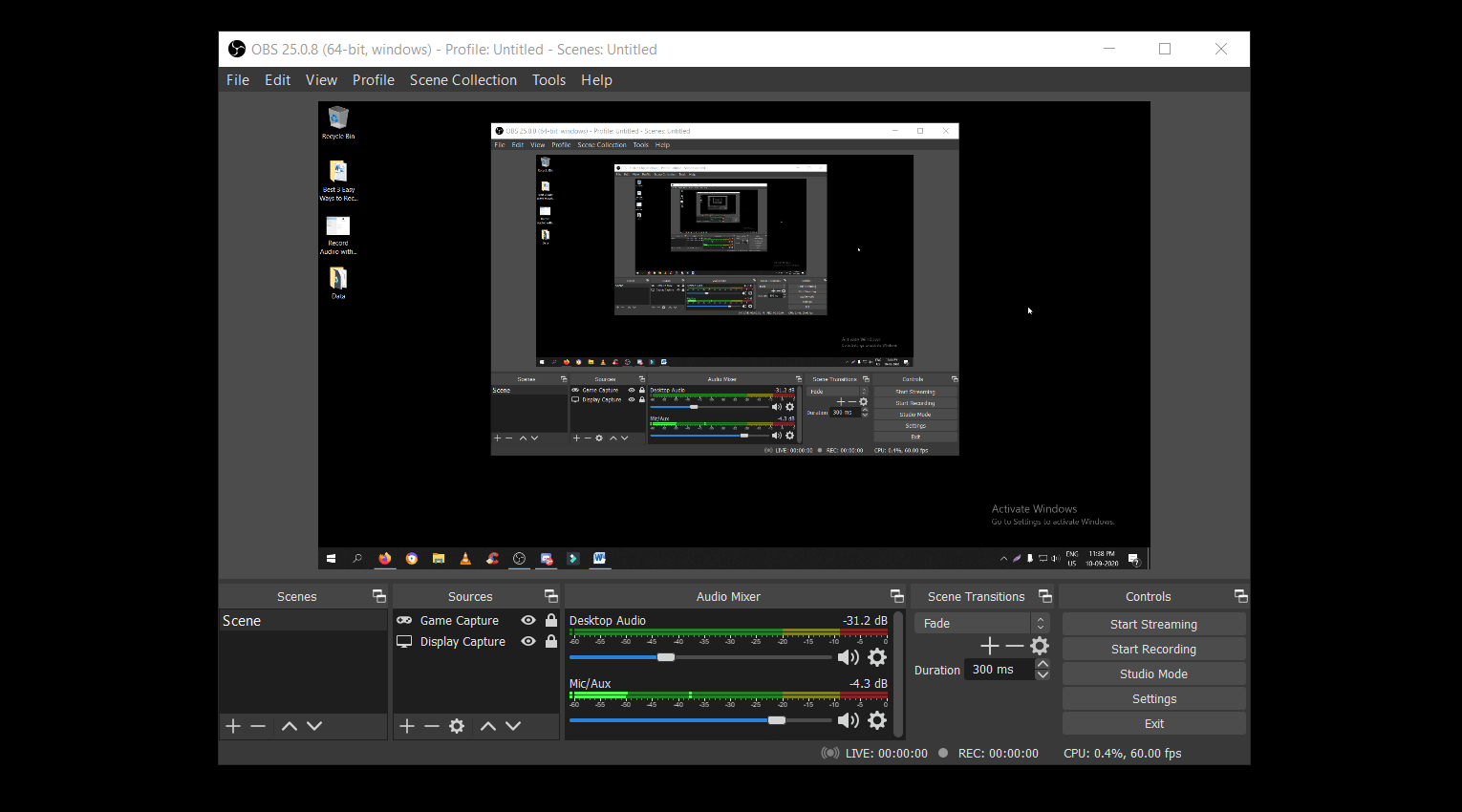
Task: Click the Duration 300 ms input field
Action: [997, 670]
